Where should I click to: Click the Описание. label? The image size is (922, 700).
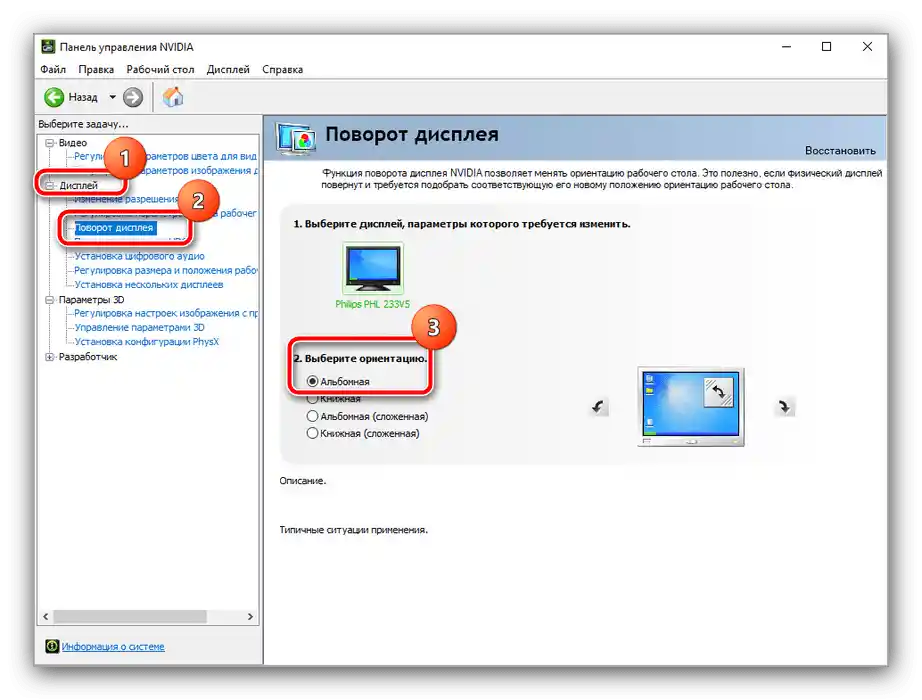(302, 481)
